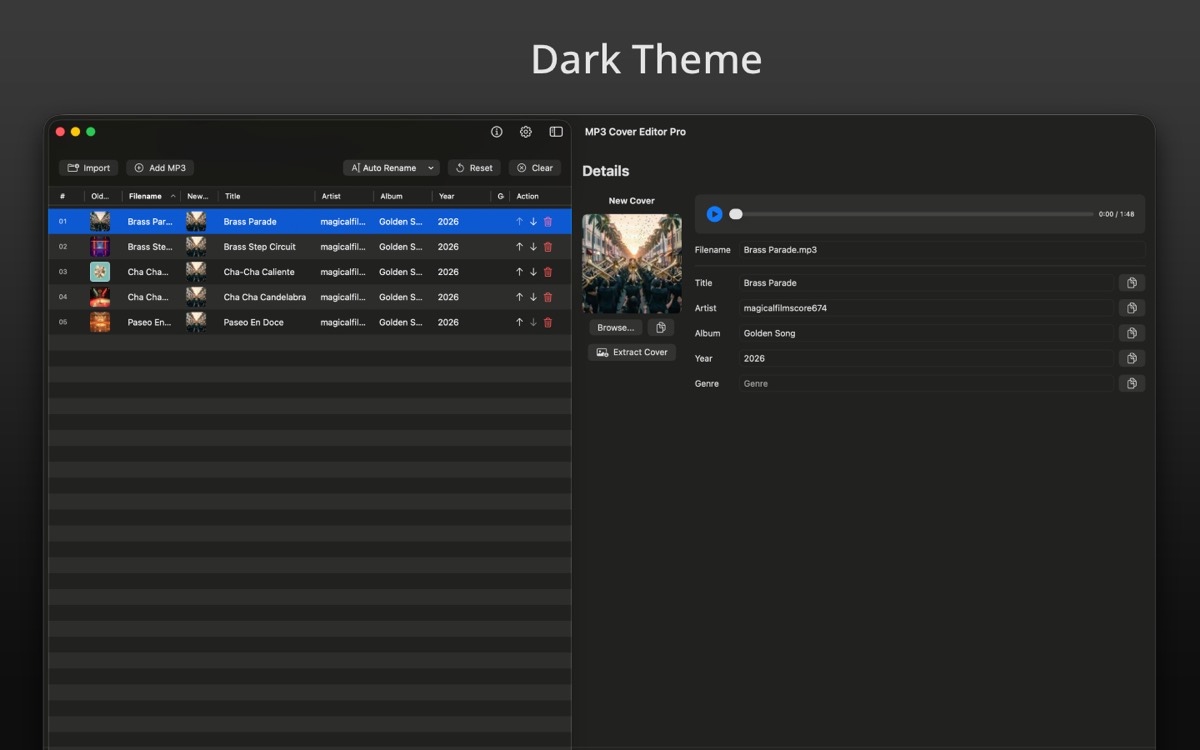
Task: Click old cover thumbnail of row 03
Action: click(x=100, y=272)
